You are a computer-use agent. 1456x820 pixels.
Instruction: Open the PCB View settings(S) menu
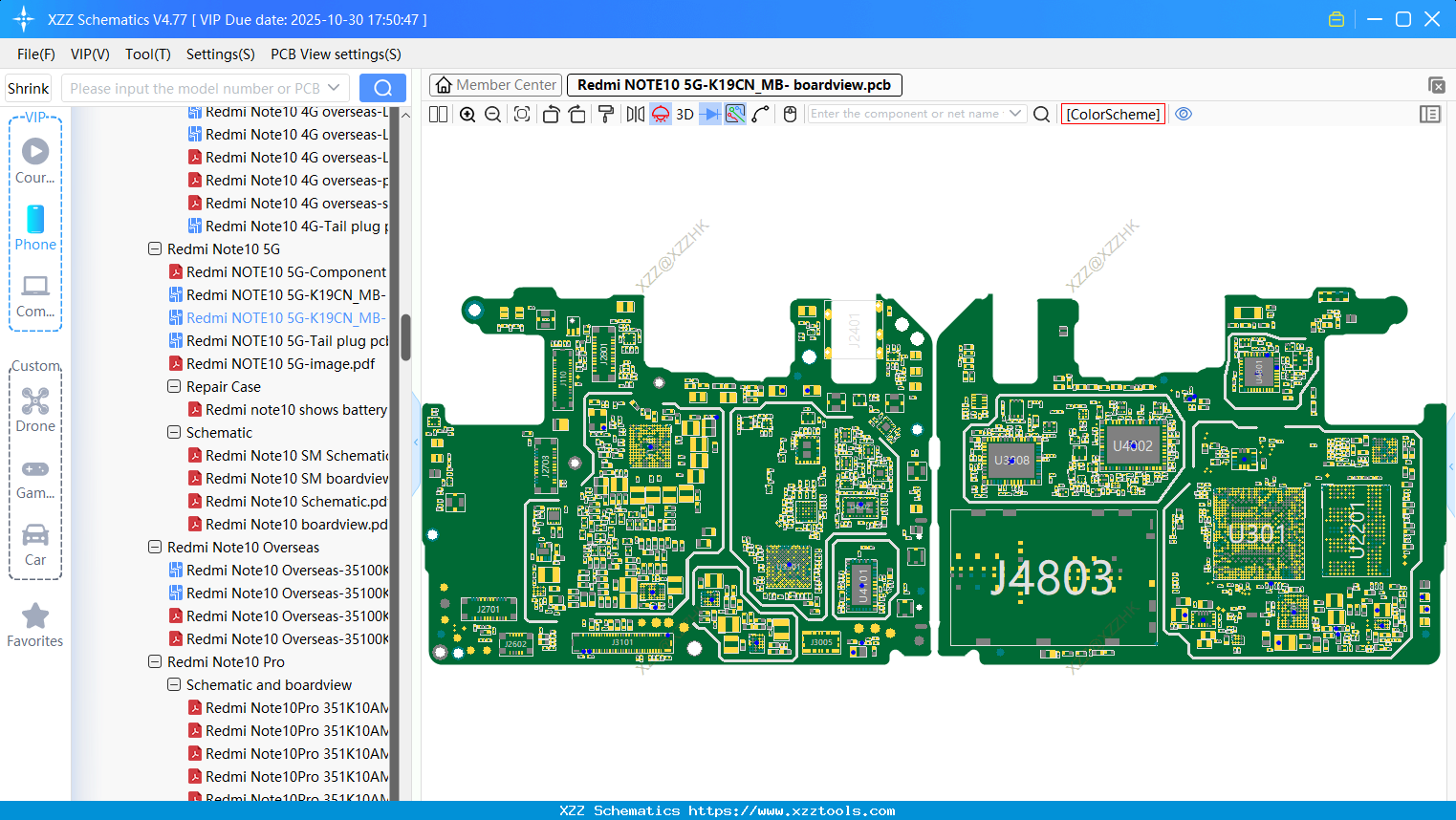pyautogui.click(x=336, y=54)
